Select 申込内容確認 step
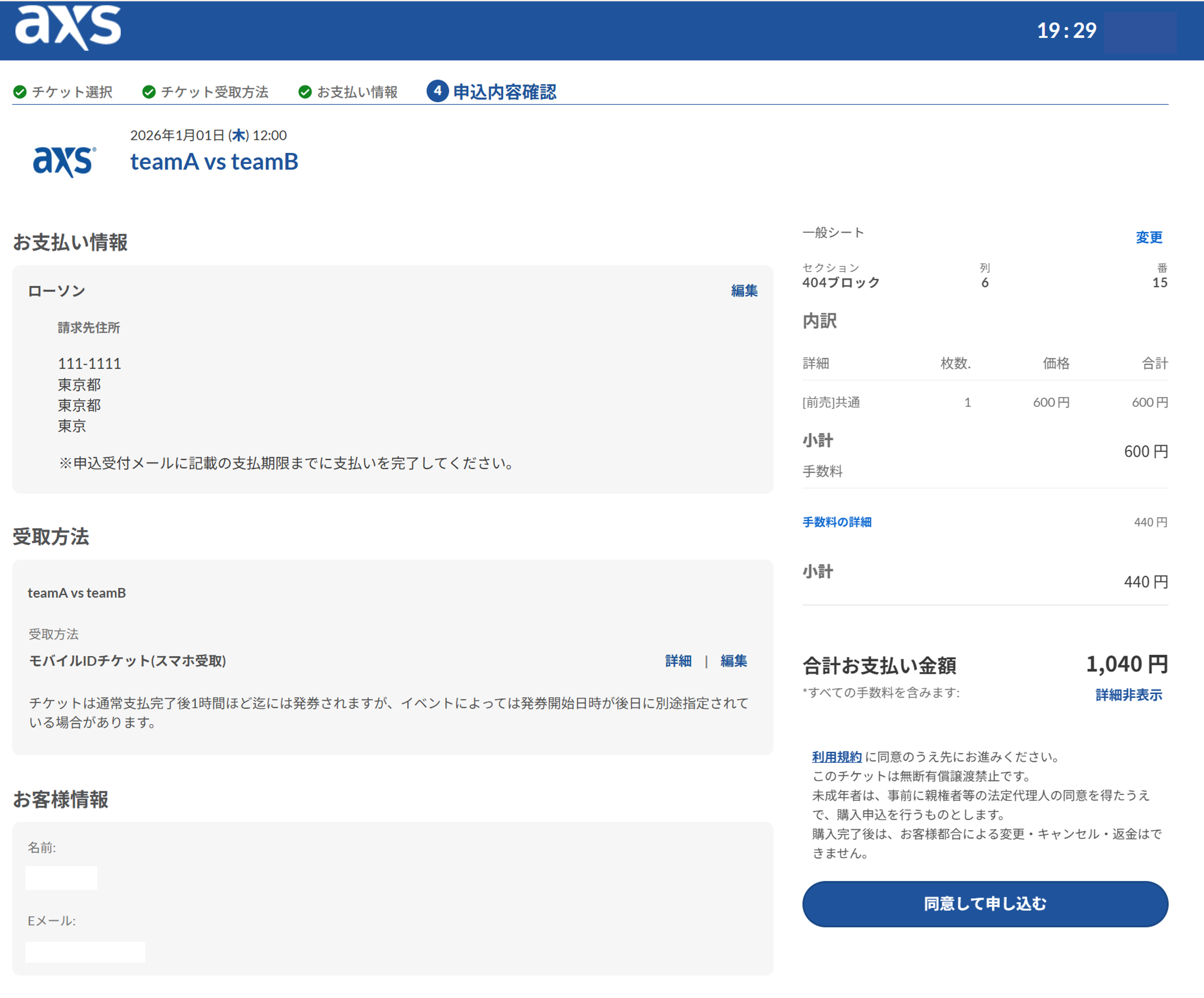The image size is (1204, 998). click(504, 92)
